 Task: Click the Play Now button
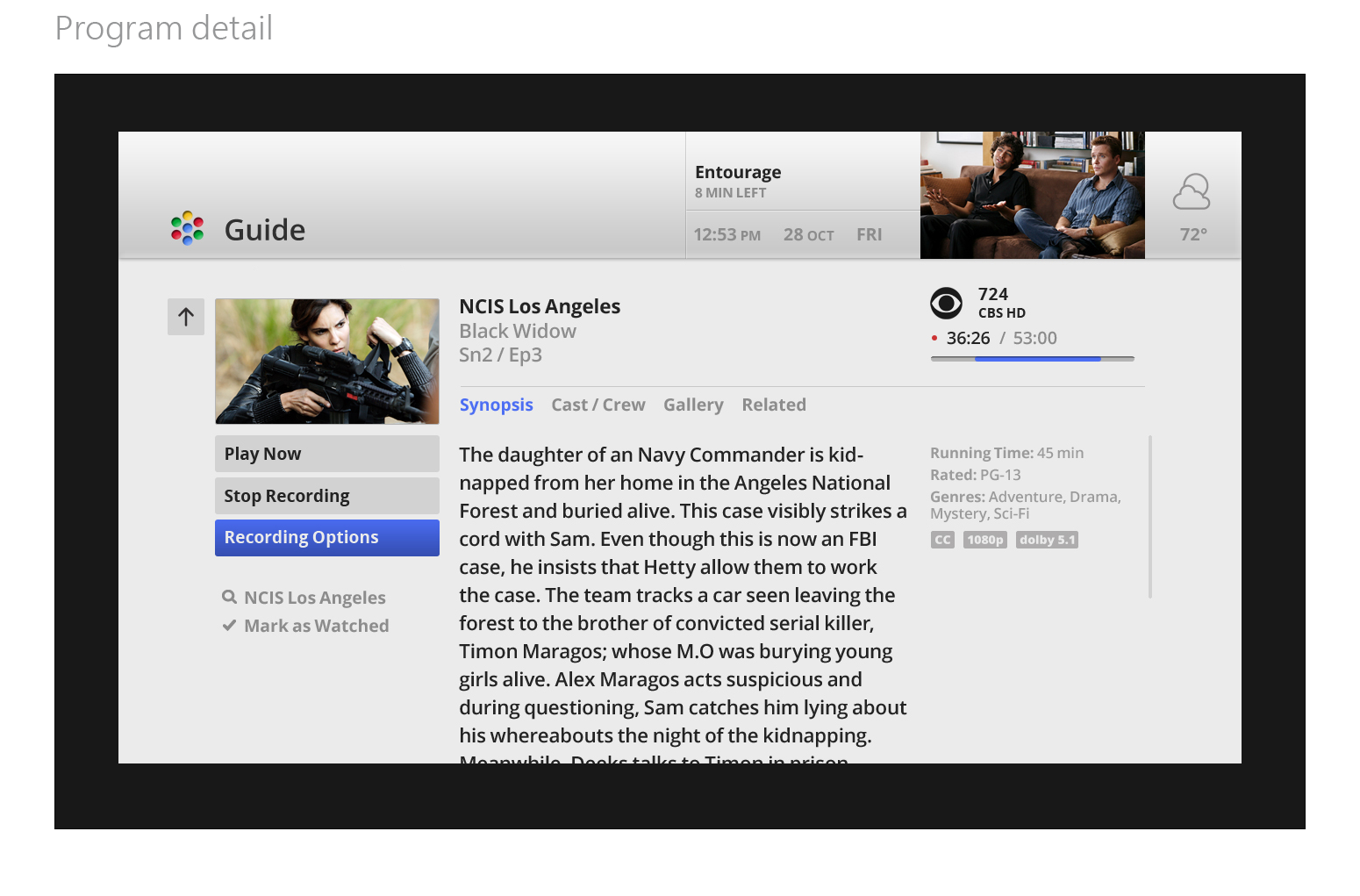327,454
